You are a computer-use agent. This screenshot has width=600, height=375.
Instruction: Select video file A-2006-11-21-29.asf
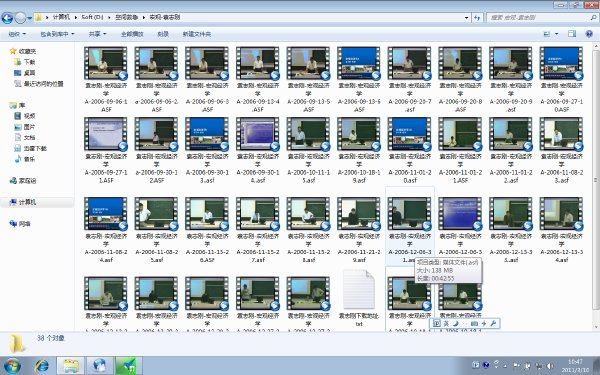pos(359,230)
